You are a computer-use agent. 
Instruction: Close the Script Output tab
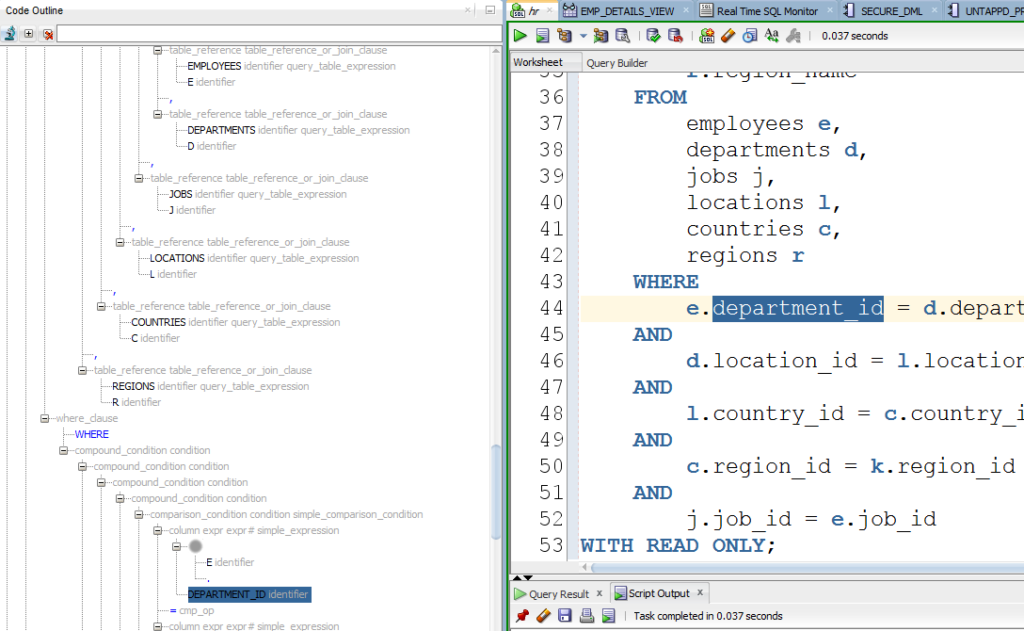pos(700,592)
